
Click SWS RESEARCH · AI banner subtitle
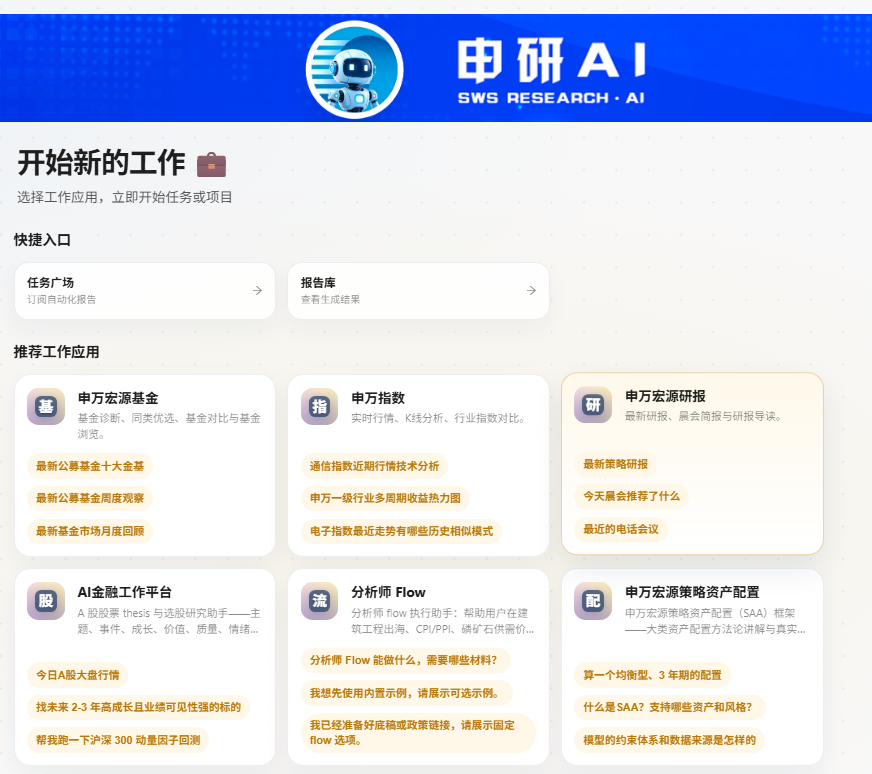[551, 98]
